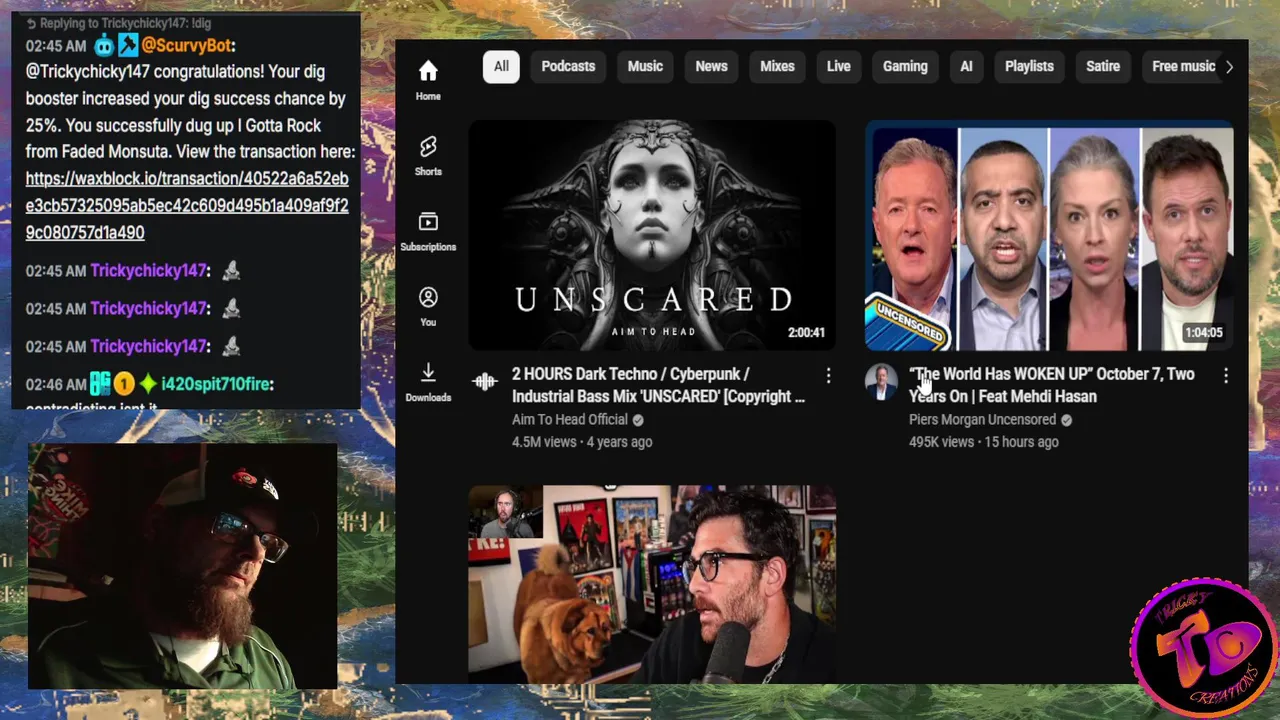Viewport: 1280px width, 720px height.
Task: Select the Podcasts filter chip
Action: [568, 66]
